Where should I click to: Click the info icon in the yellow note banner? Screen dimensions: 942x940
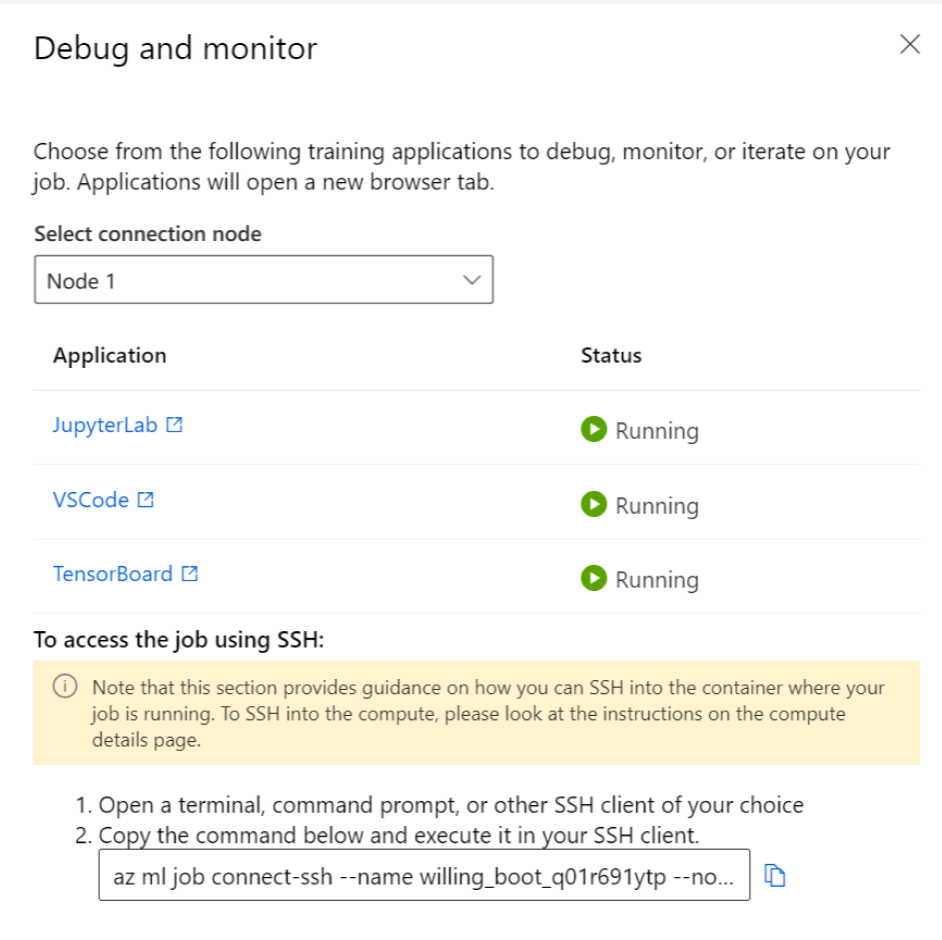(66, 687)
